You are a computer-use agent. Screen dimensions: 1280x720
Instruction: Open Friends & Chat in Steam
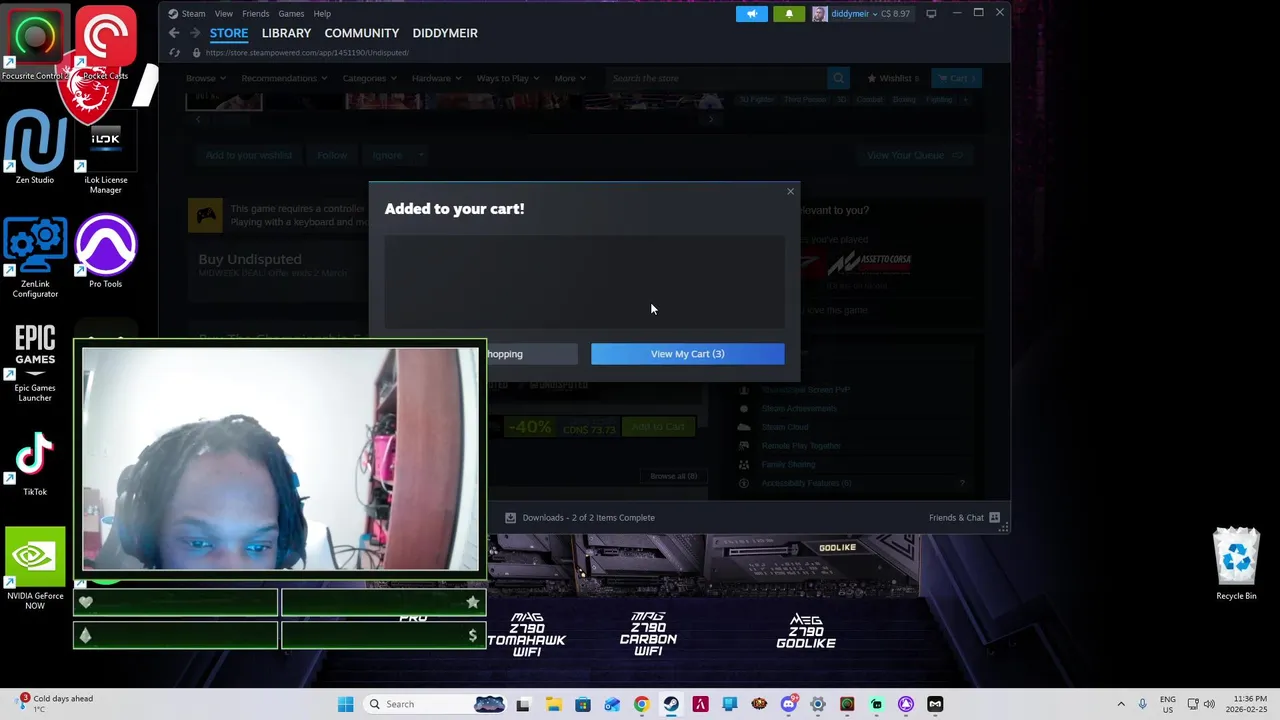[x=956, y=518]
